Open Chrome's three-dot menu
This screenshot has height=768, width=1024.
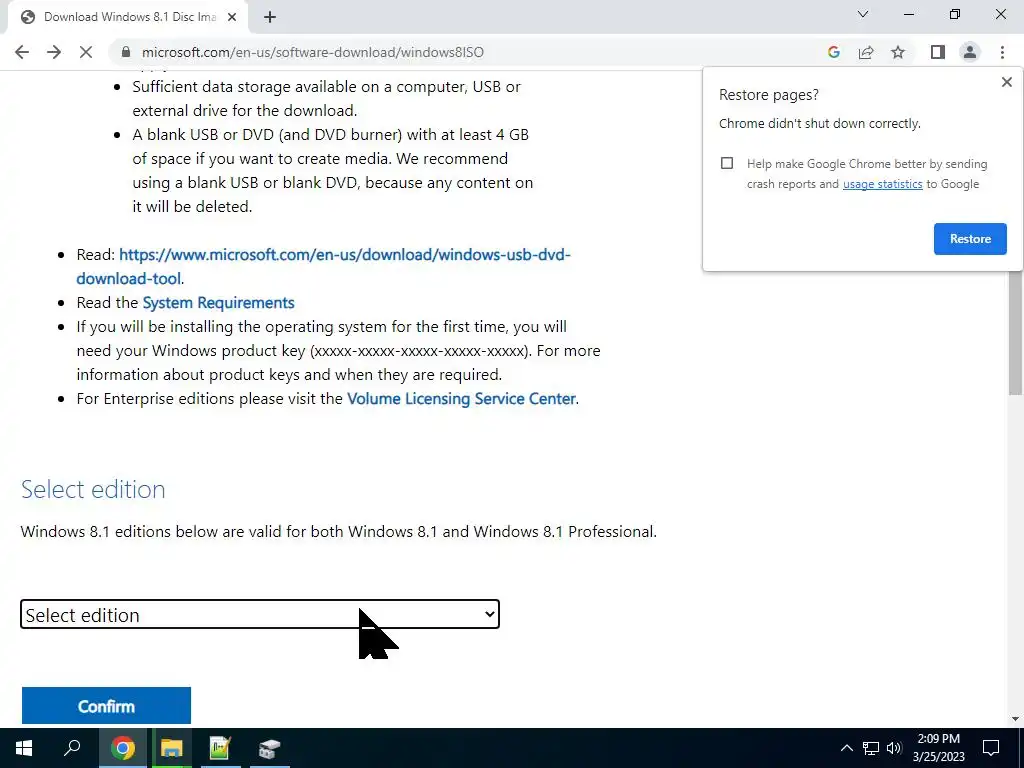[1002, 52]
